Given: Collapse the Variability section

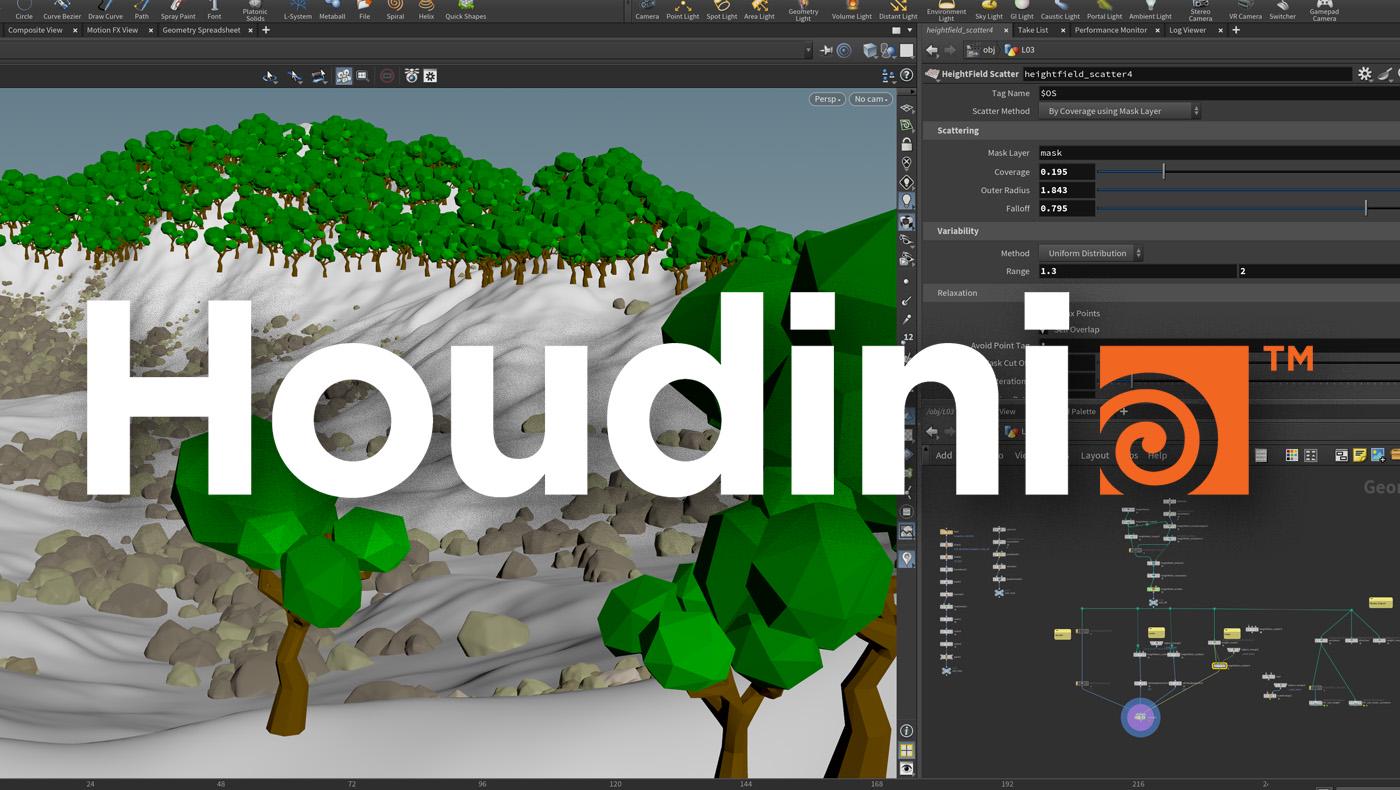Looking at the screenshot, I should (957, 231).
